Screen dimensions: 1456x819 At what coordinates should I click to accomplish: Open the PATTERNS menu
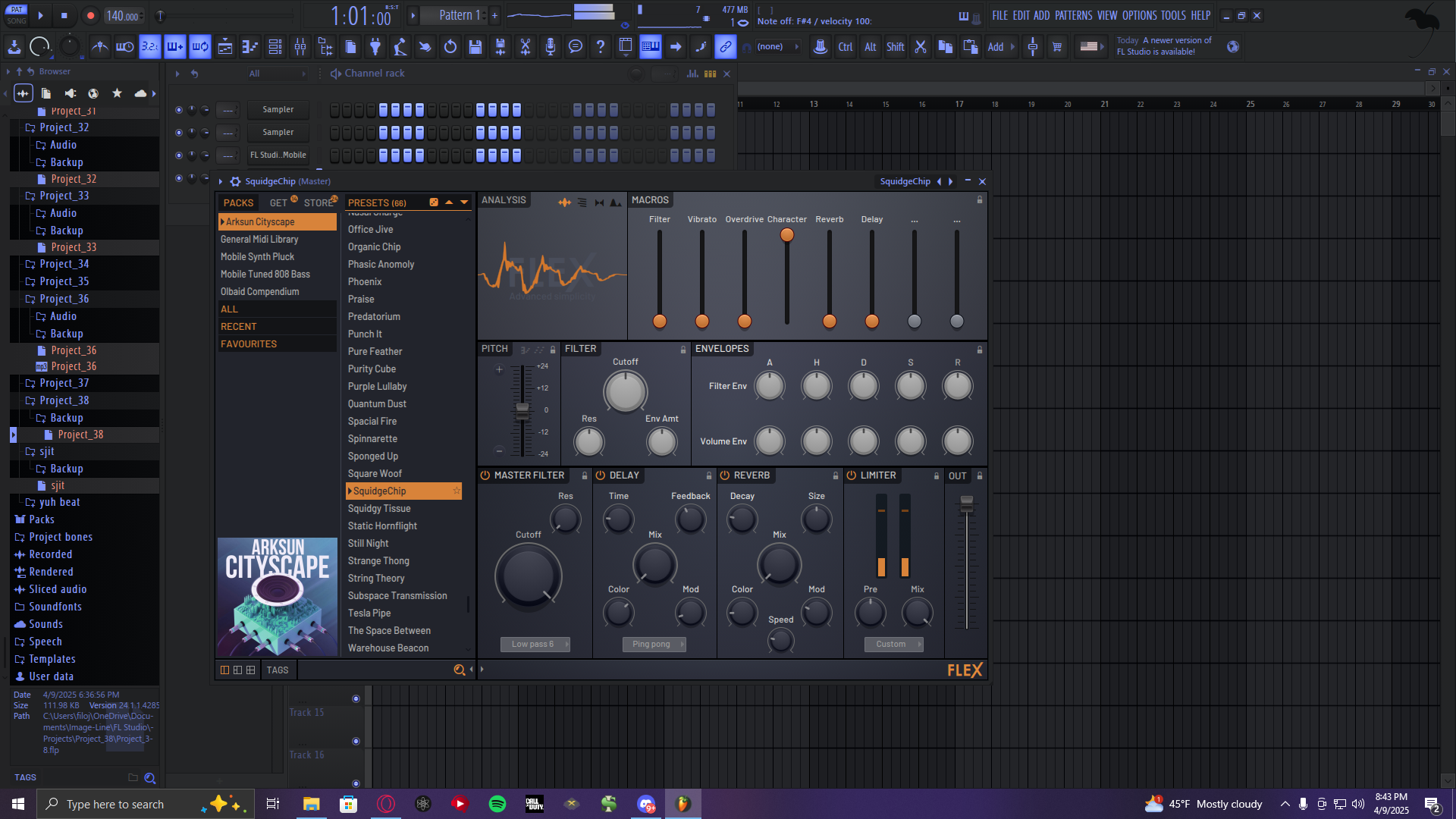[x=1073, y=15]
